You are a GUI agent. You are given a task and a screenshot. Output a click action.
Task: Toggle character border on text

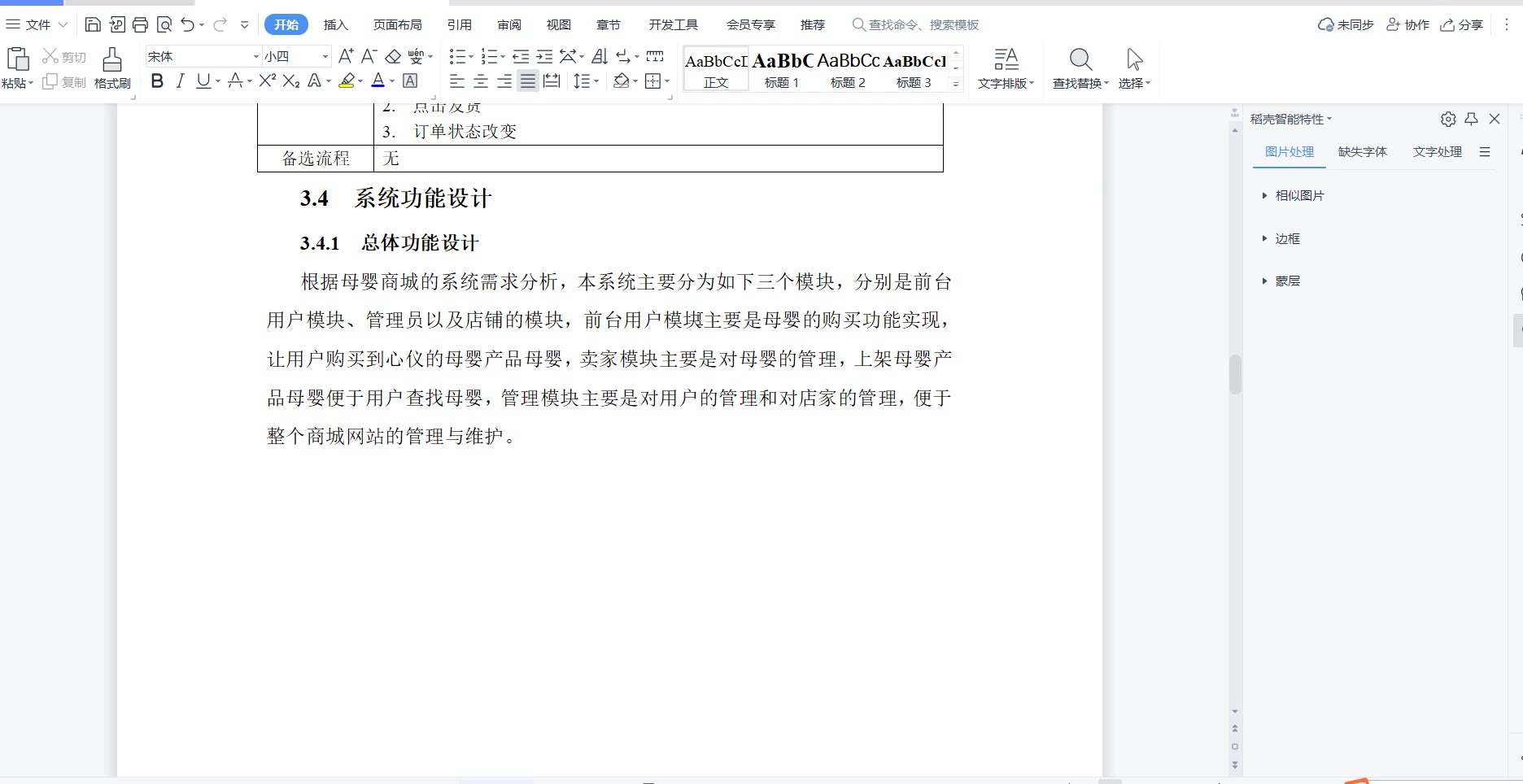(410, 81)
